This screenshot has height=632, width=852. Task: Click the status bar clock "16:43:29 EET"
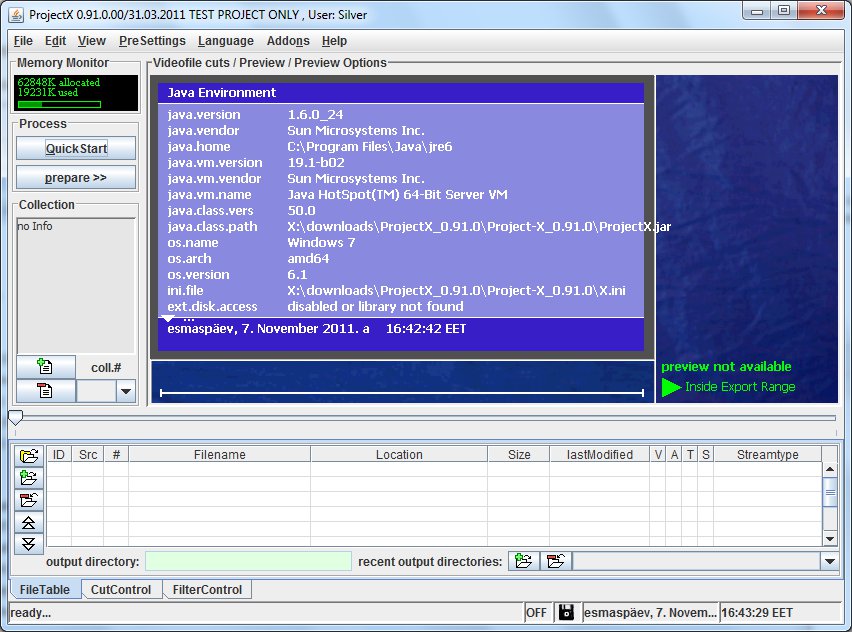757,613
